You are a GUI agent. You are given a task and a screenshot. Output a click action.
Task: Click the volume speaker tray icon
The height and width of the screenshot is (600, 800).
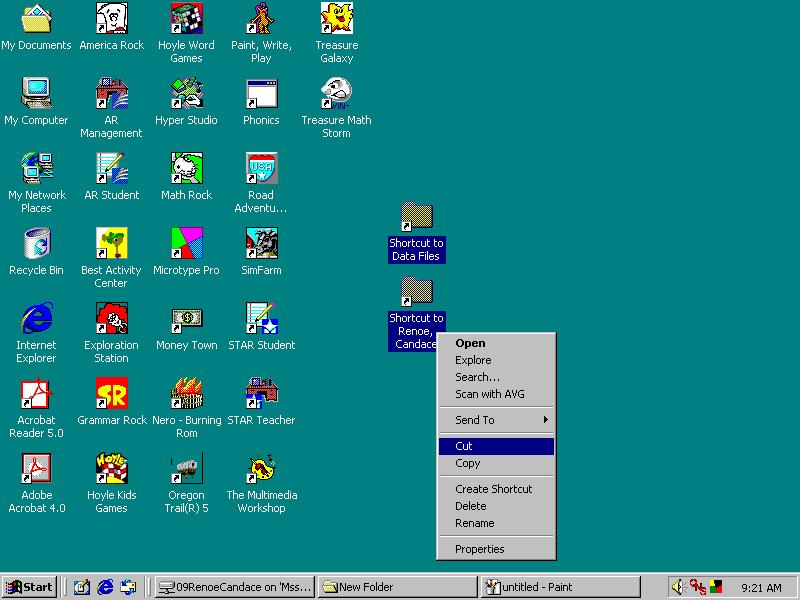(x=678, y=587)
